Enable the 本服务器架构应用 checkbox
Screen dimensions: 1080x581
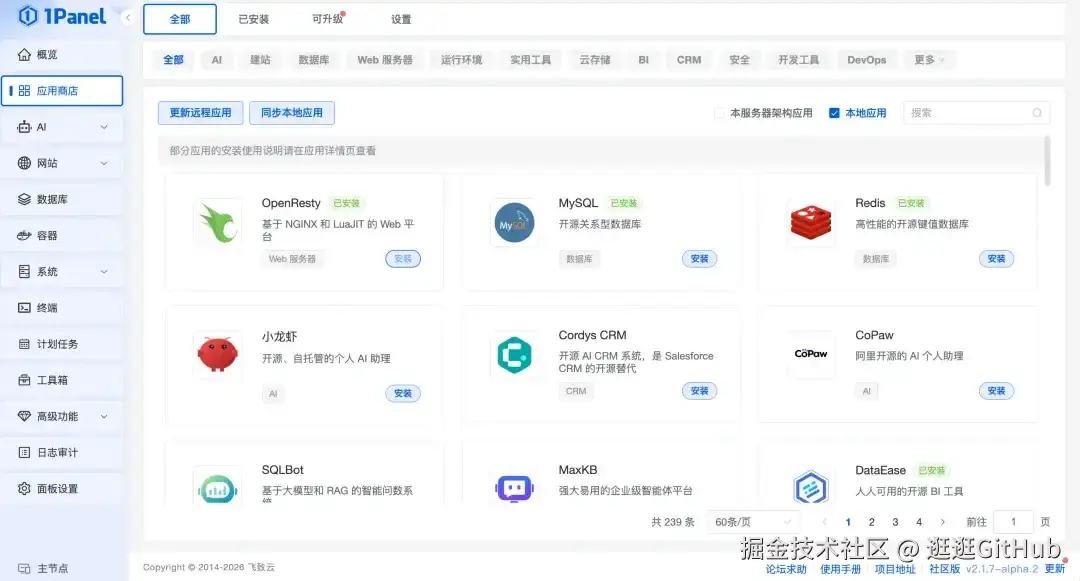tap(719, 113)
